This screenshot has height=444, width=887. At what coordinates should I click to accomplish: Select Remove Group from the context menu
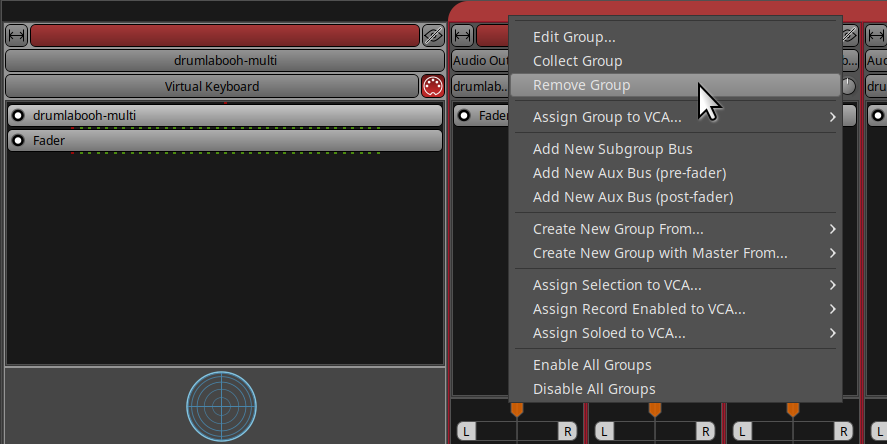[581, 85]
